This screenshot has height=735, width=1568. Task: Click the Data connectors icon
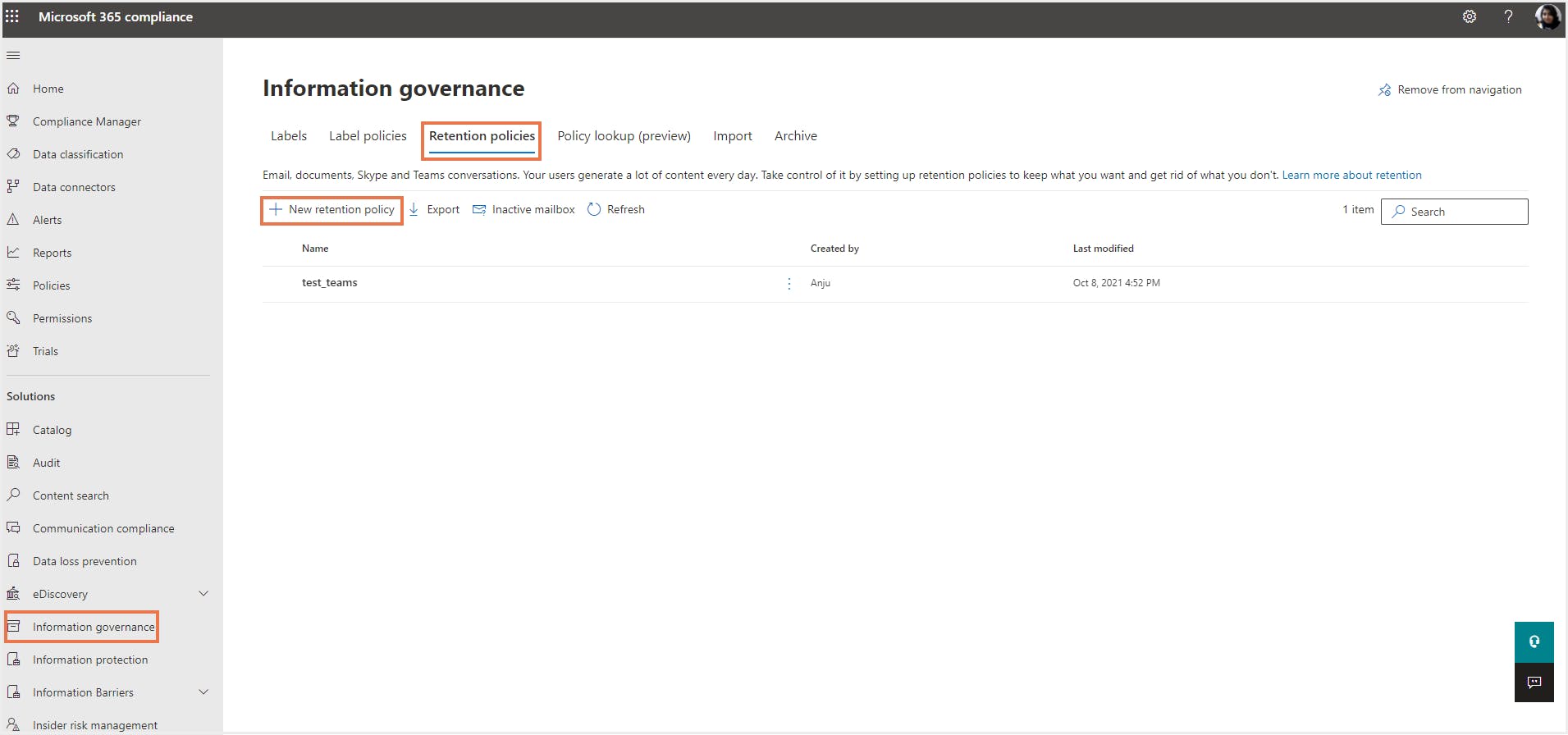point(13,187)
